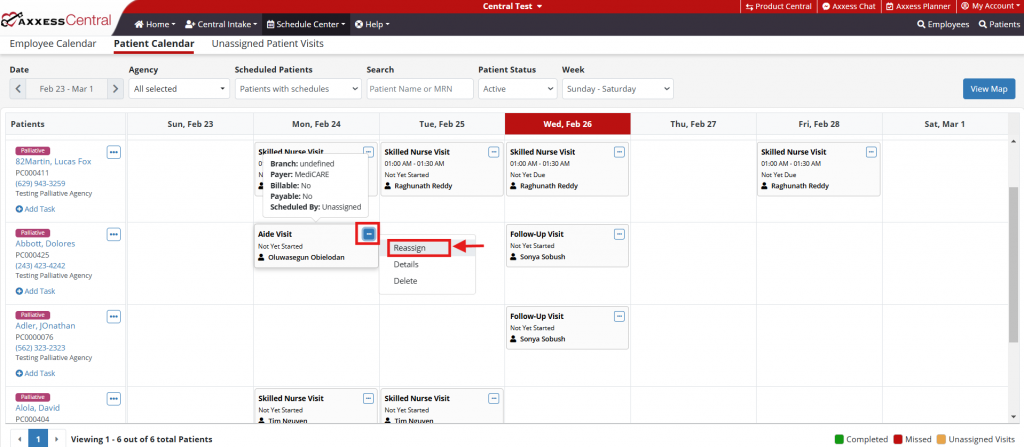Screen dimensions: 1024x447
Task: Open Follow-Up Visit menu for Sonya Sobush
Action: 619,234
